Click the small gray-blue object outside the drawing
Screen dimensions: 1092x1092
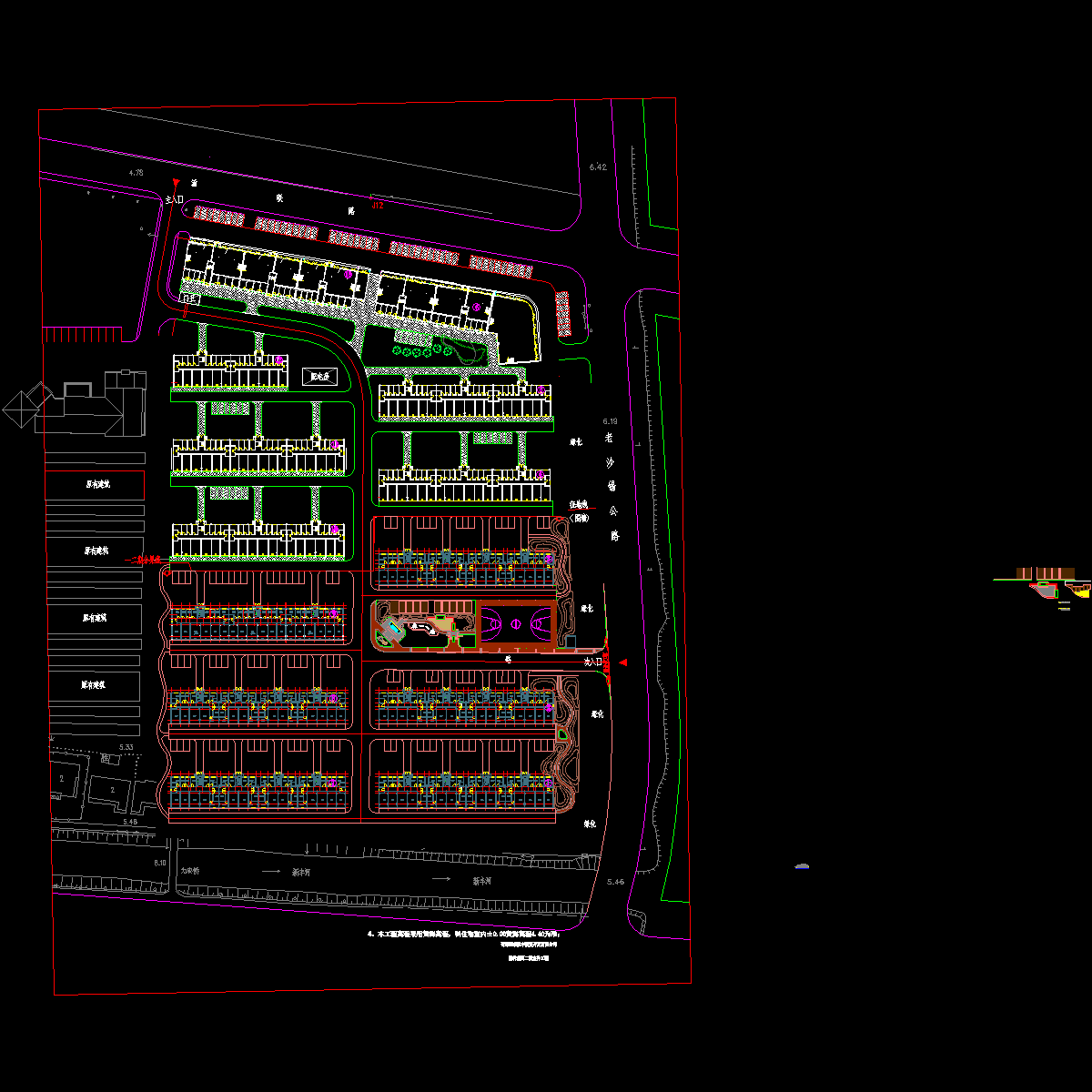801,866
